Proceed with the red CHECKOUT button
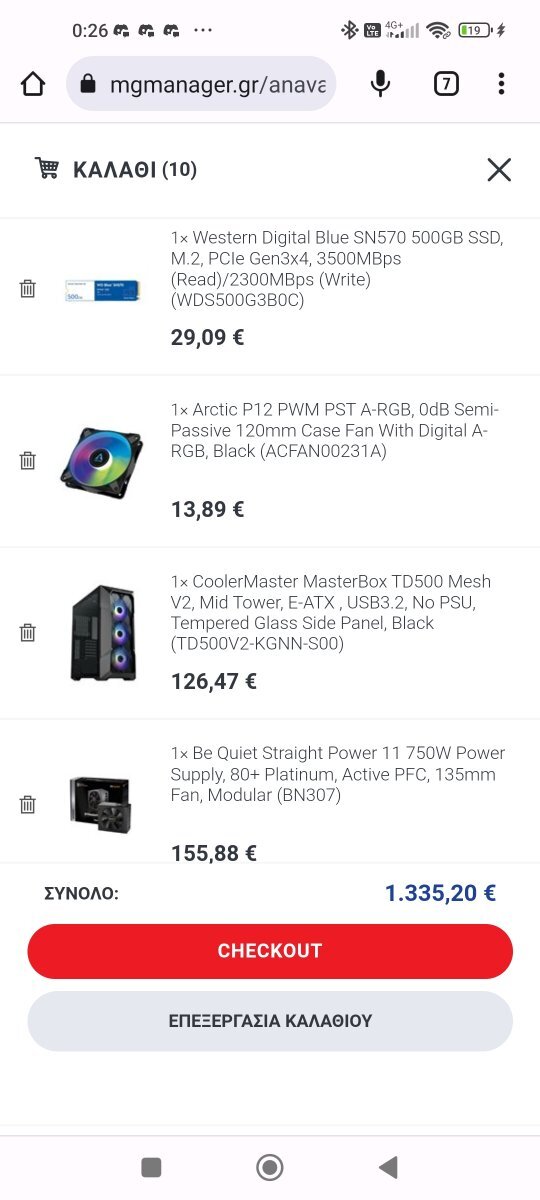This screenshot has height=1200, width=540. 270,951
